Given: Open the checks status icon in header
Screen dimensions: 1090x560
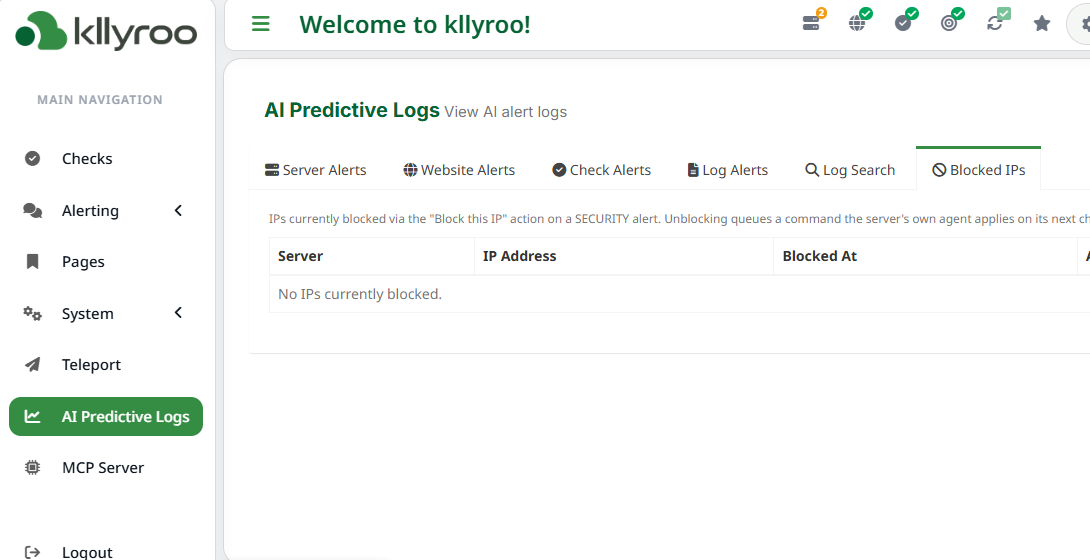Looking at the screenshot, I should pyautogui.click(x=904, y=22).
